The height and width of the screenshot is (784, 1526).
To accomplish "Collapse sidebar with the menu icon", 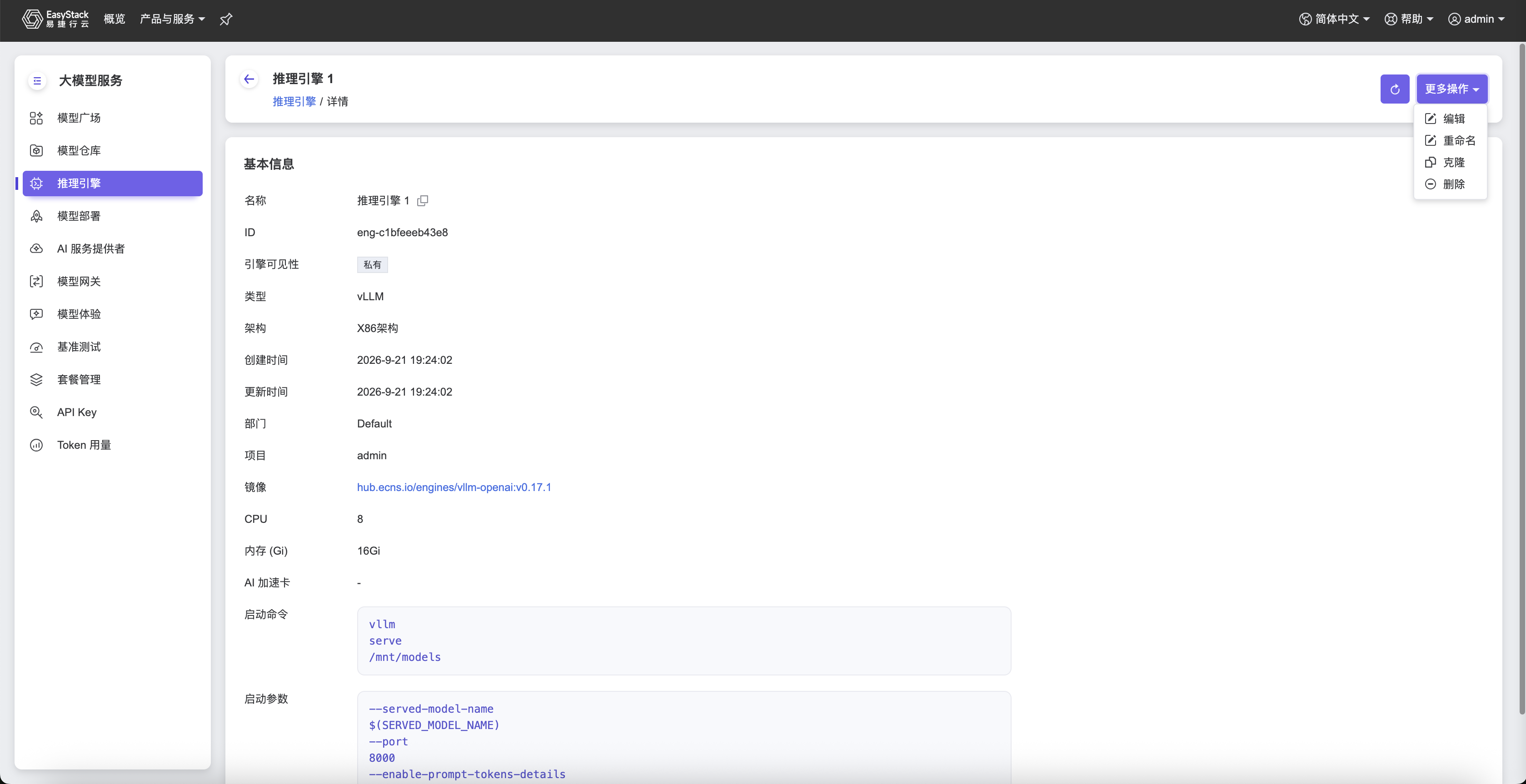I will [37, 80].
